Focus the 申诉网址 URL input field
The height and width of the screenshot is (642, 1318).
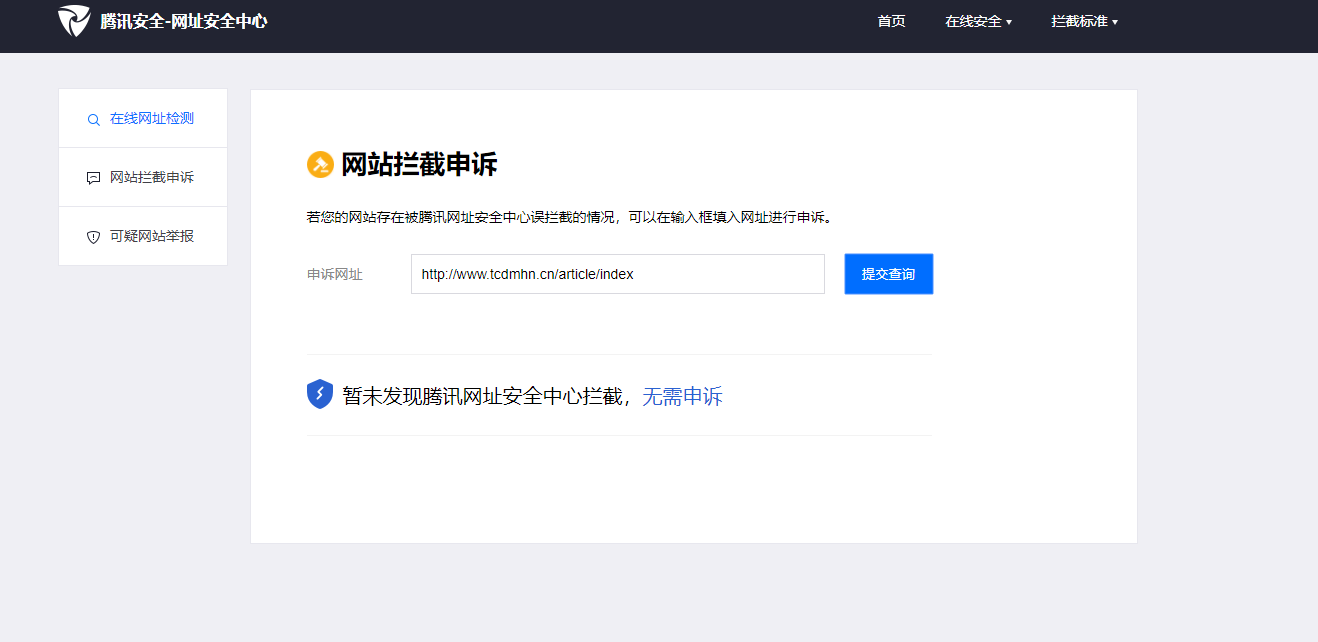pos(618,274)
